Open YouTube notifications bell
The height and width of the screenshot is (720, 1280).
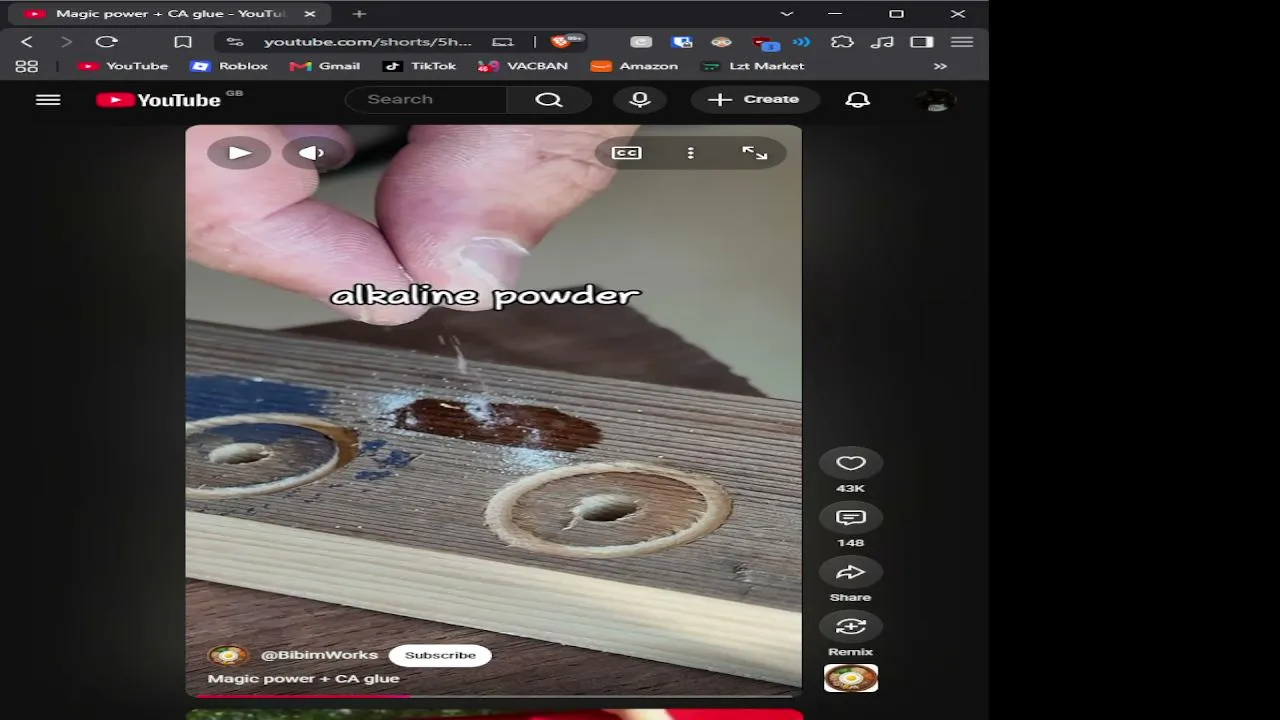[x=858, y=100]
